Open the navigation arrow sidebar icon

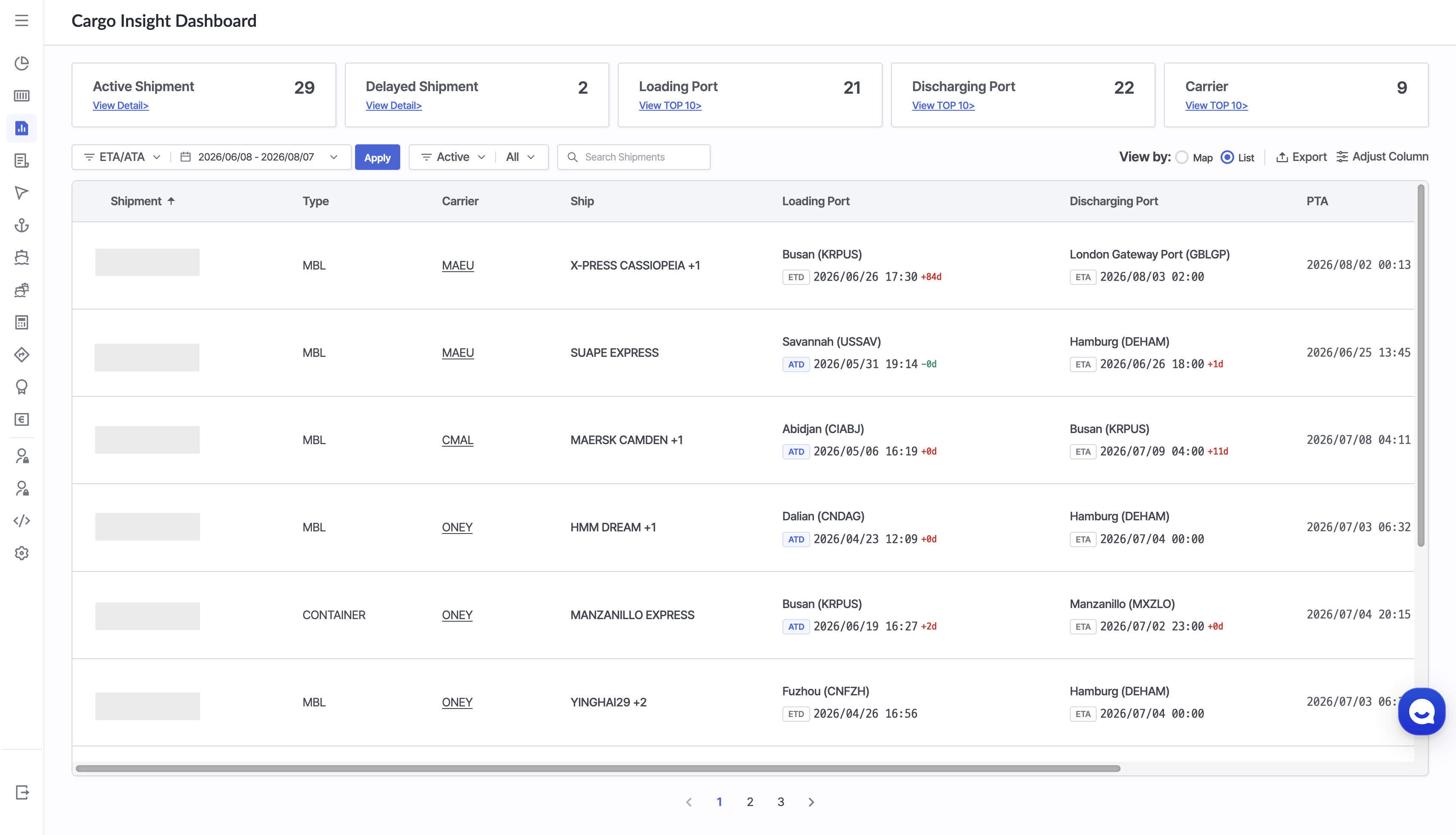pos(22,193)
